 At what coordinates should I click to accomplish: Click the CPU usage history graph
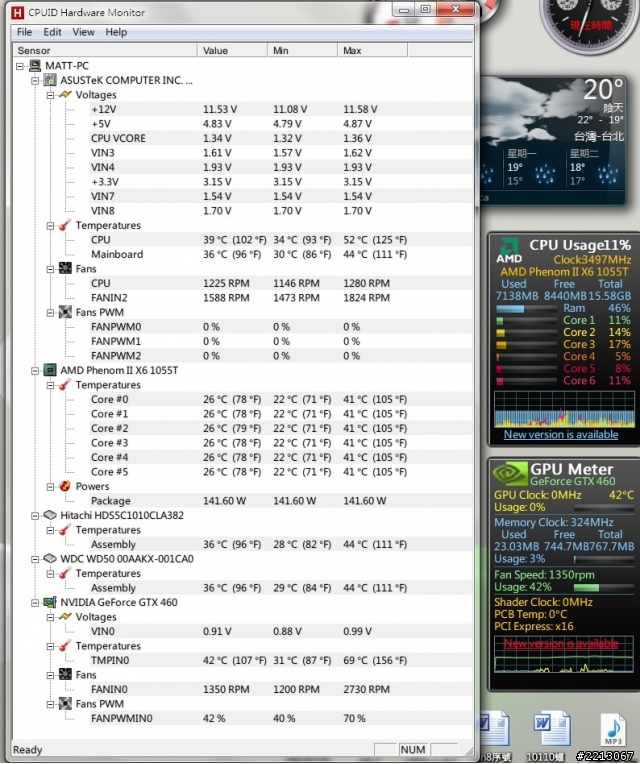[x=564, y=409]
